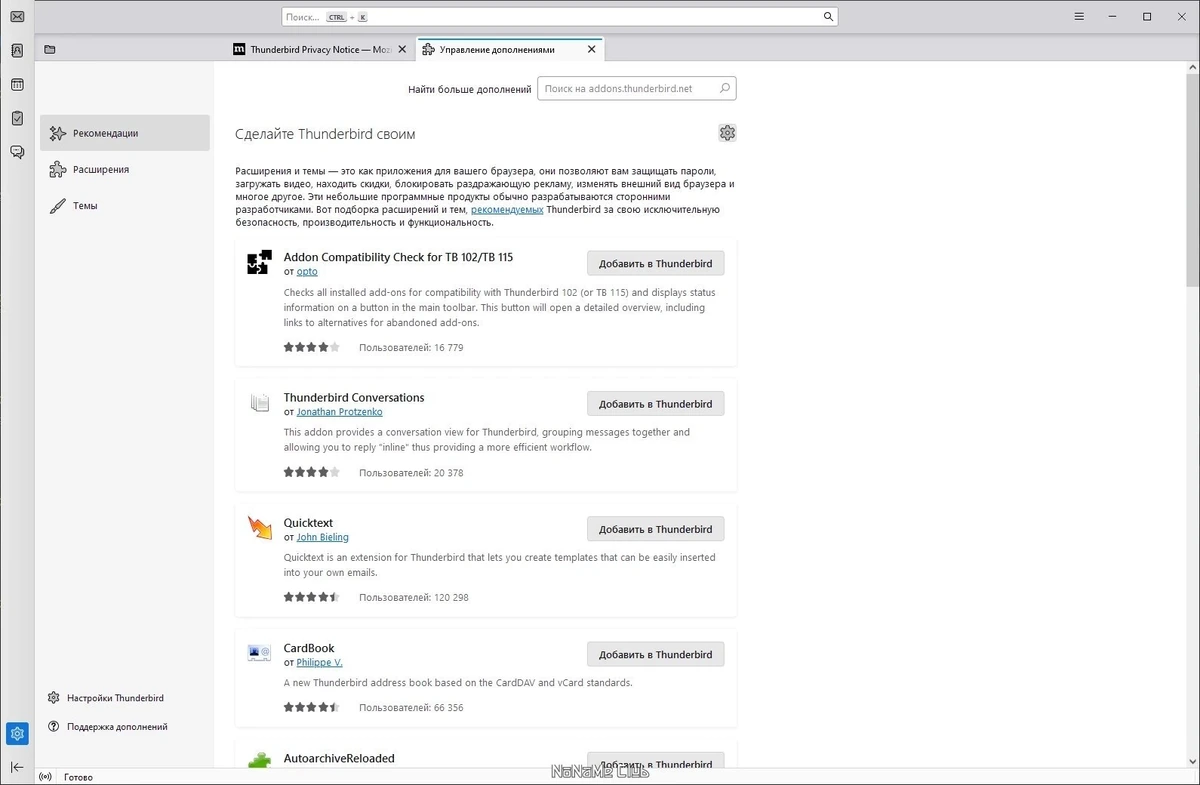Click the Quicktext arrow icon
Screen dimensions: 1200x785
pyautogui.click(x=259, y=528)
